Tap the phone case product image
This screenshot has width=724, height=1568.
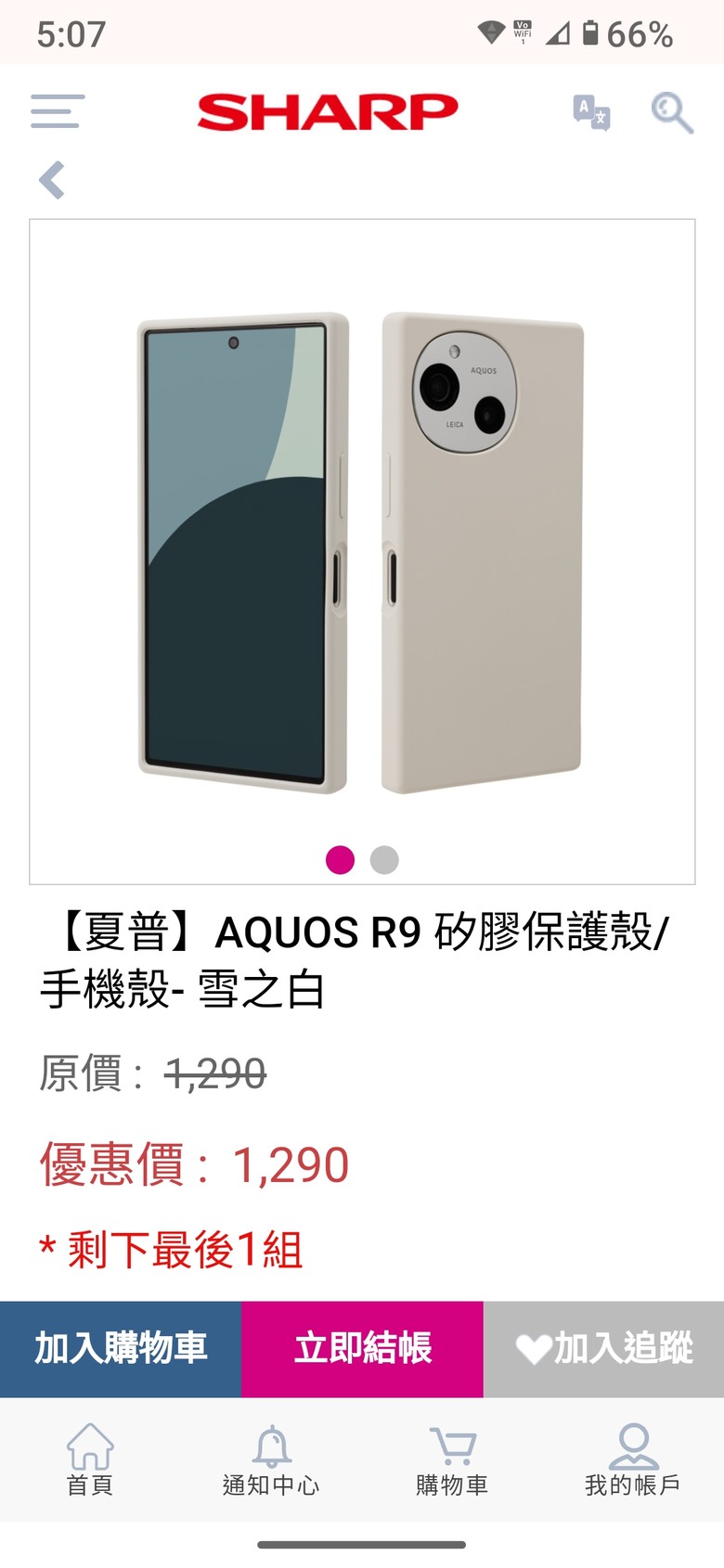(362, 552)
